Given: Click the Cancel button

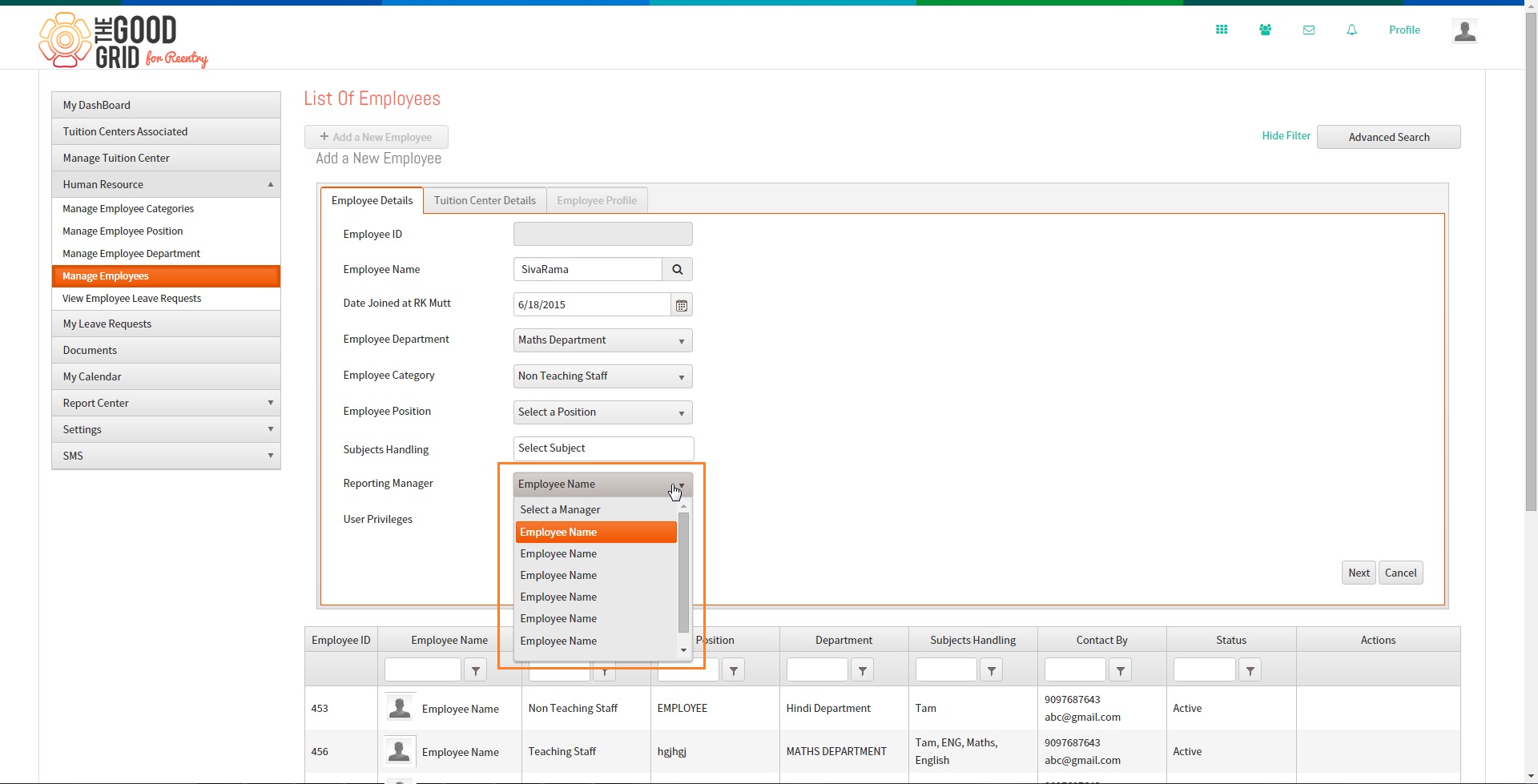Looking at the screenshot, I should point(1400,573).
